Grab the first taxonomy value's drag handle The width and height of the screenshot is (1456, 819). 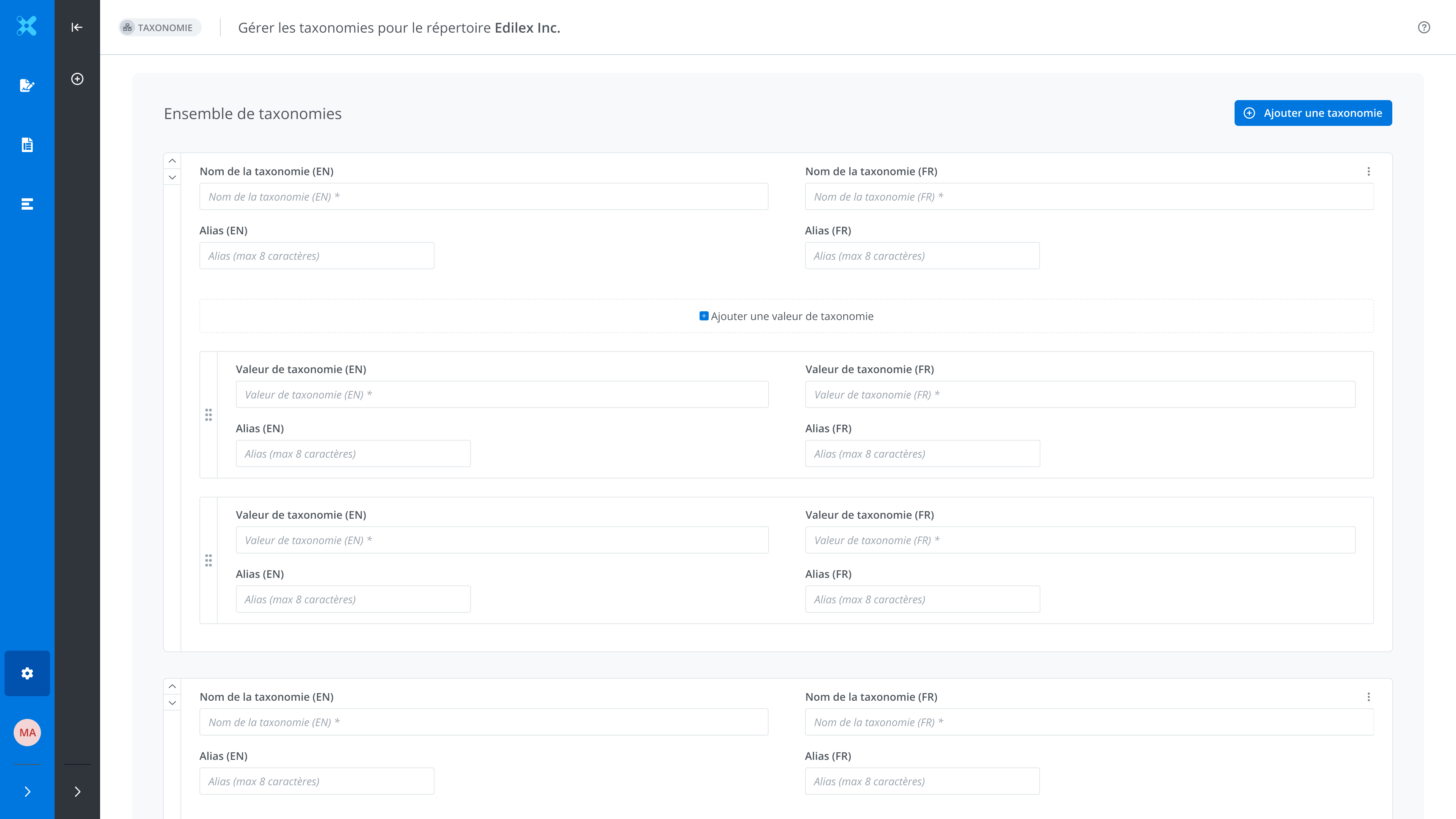coord(209,415)
